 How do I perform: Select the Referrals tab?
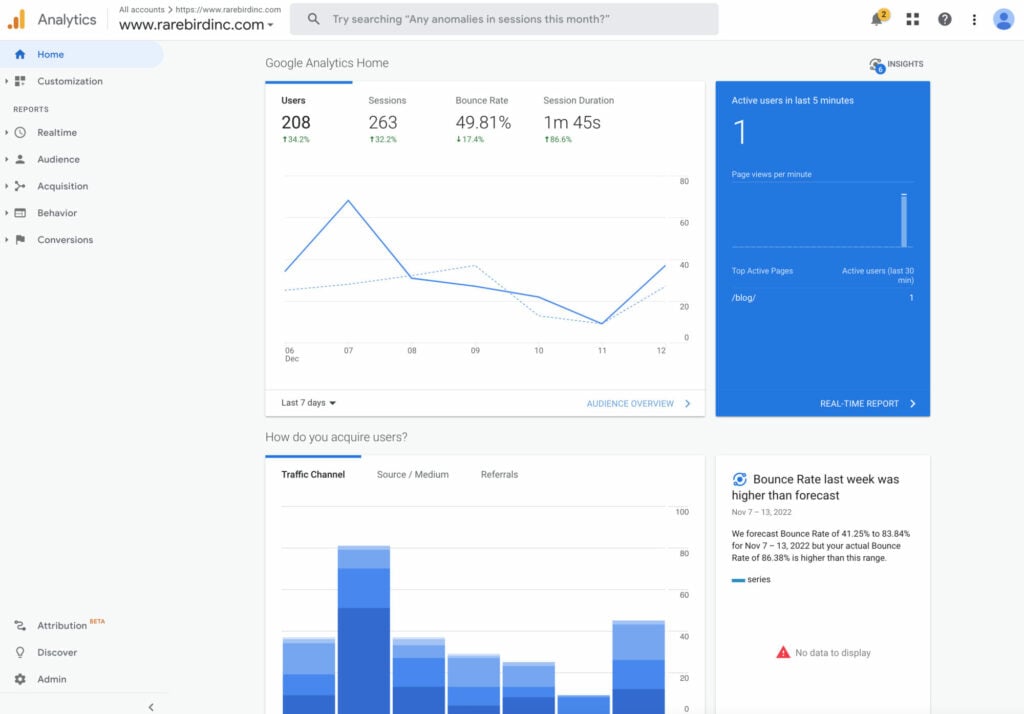[499, 474]
